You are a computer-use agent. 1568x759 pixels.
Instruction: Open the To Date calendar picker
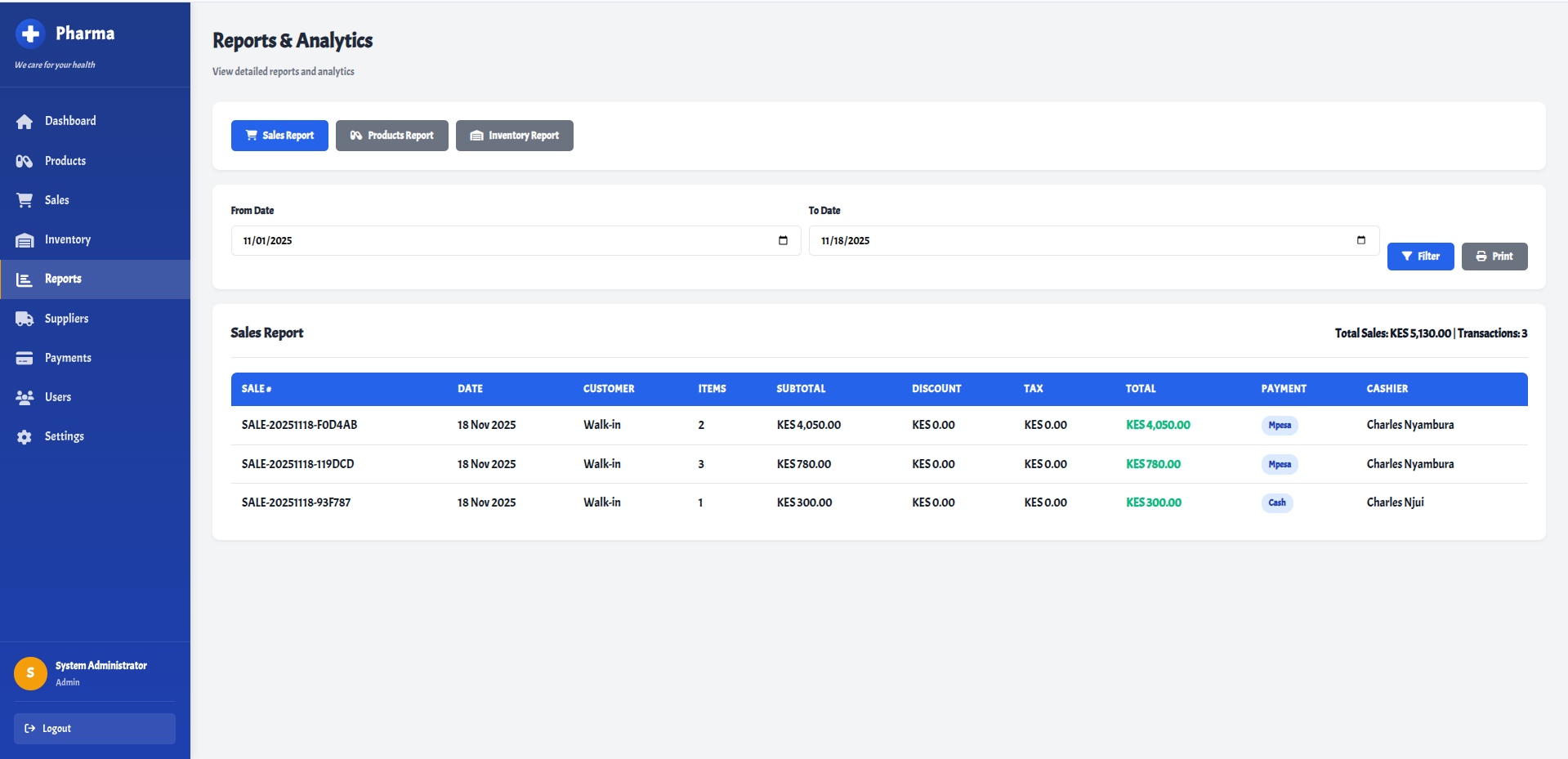click(1360, 240)
